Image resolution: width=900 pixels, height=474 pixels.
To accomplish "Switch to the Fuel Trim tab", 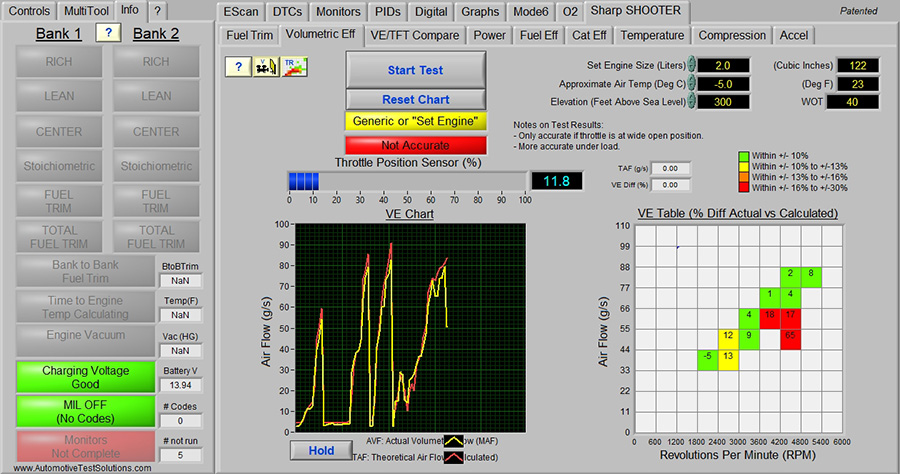I will tap(249, 35).
